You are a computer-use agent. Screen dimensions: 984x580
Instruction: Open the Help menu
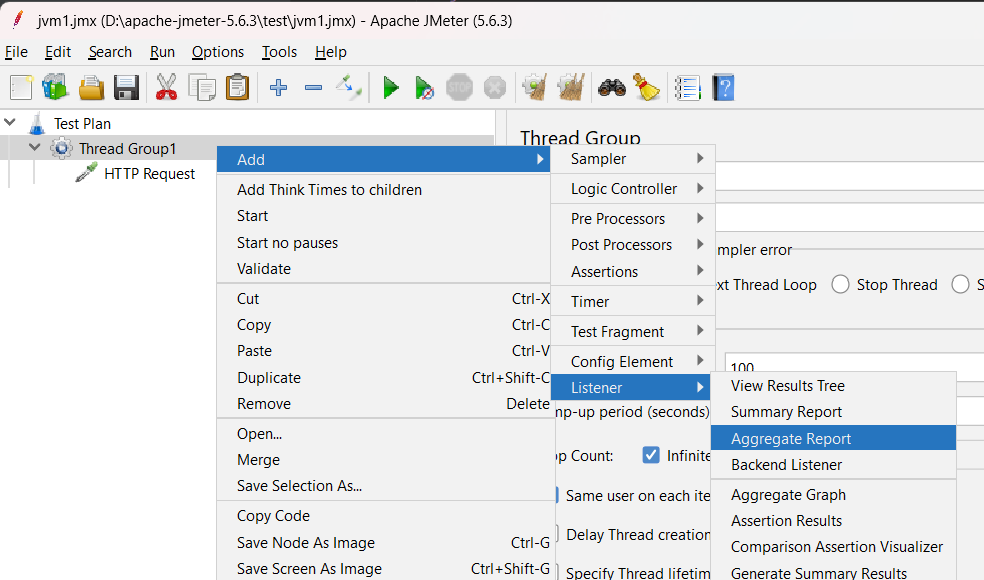[331, 52]
